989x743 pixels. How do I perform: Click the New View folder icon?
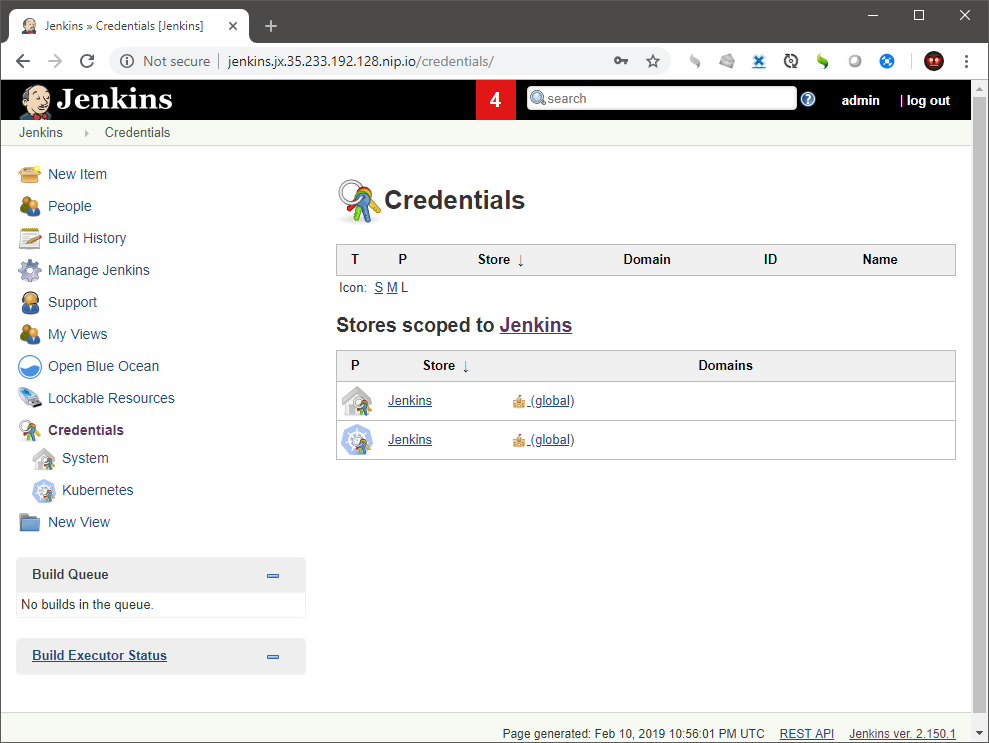click(30, 522)
